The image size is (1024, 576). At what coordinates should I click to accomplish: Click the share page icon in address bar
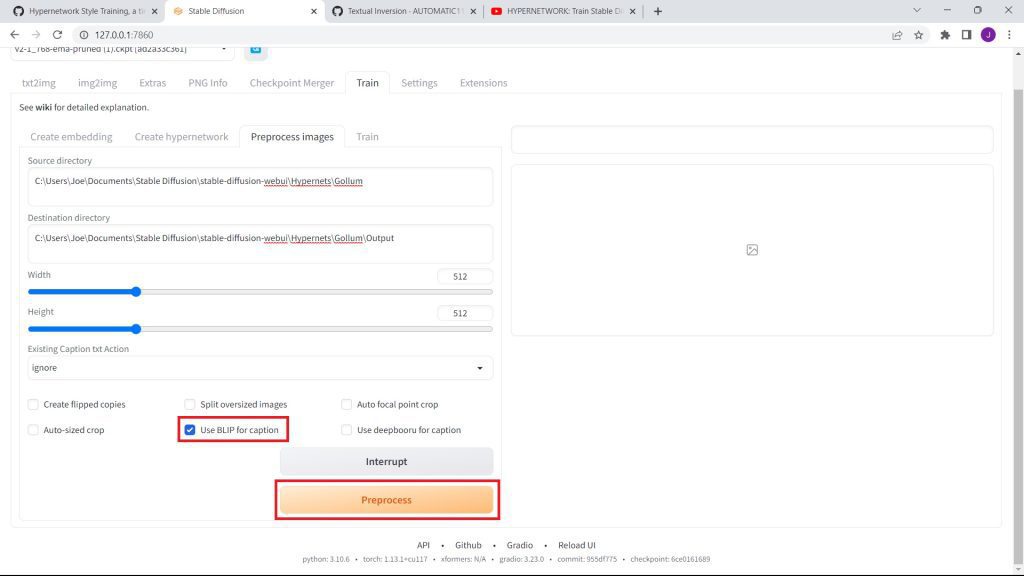point(897,34)
